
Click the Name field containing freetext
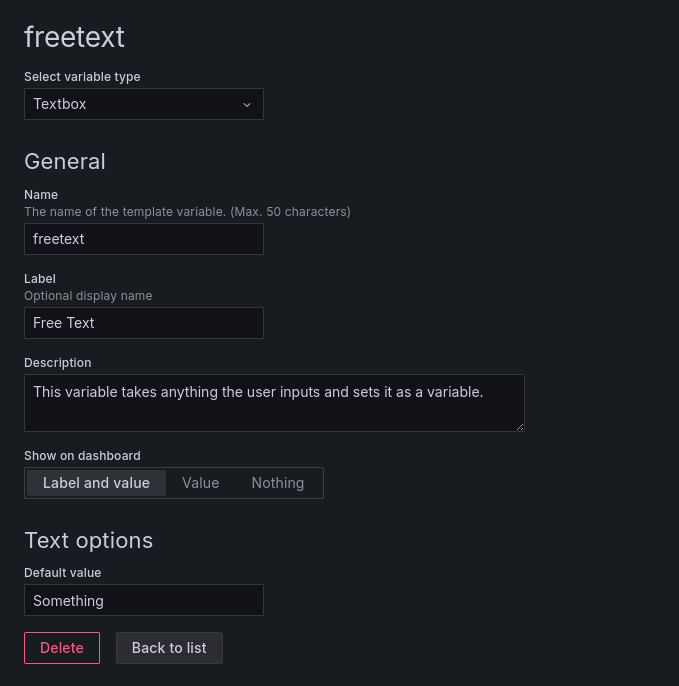(143, 239)
